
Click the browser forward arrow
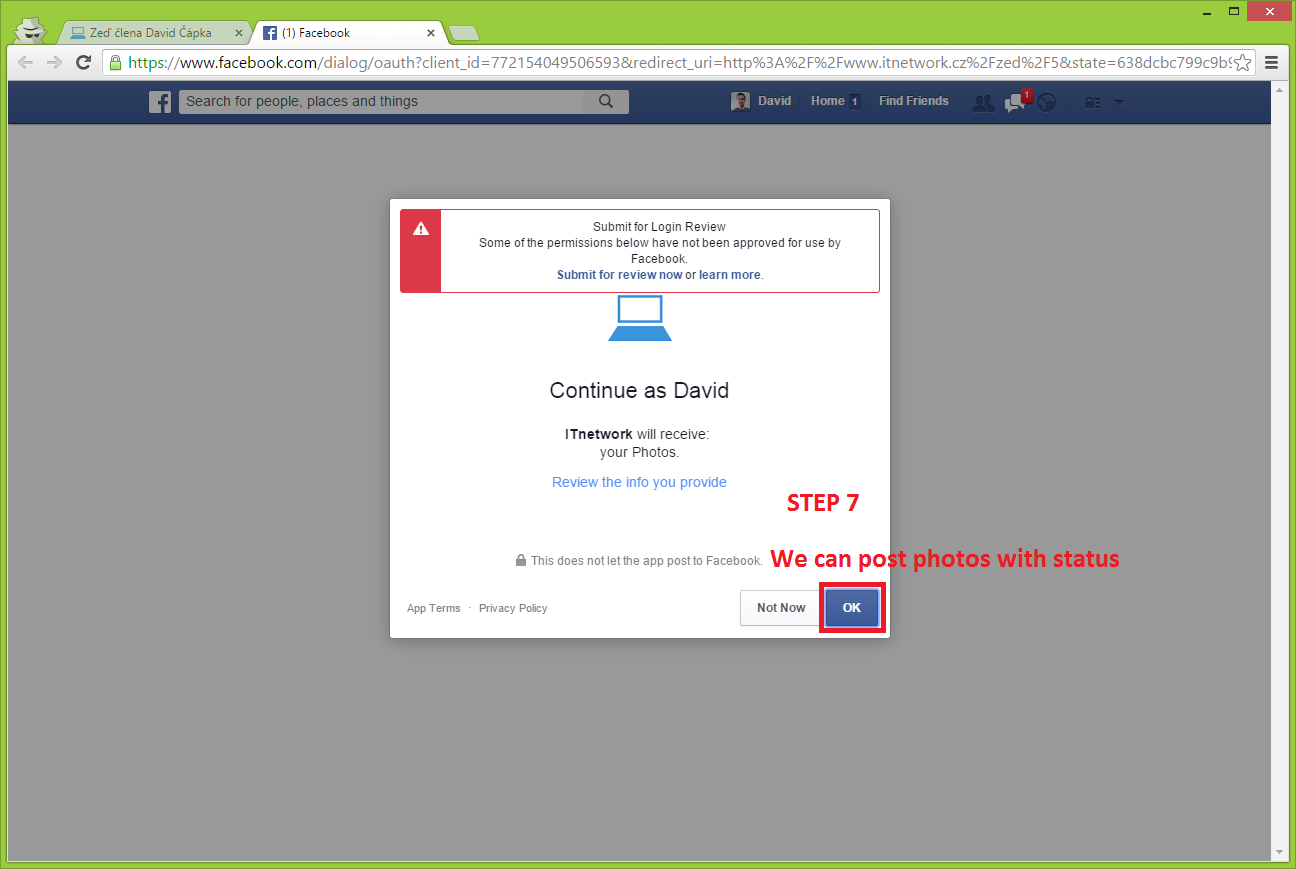click(x=55, y=62)
